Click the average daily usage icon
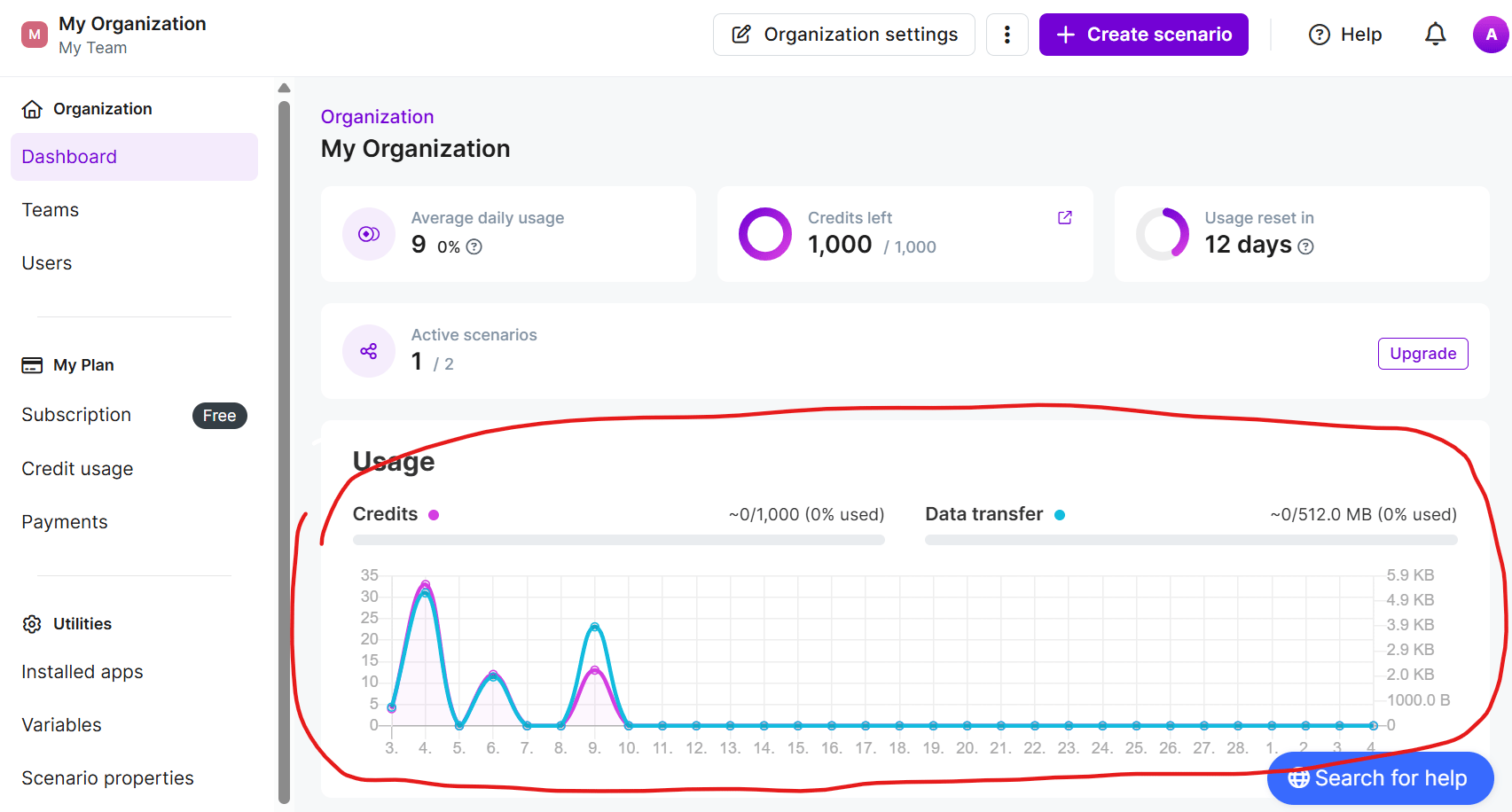Screen dimensions: 1512x812 (369, 234)
